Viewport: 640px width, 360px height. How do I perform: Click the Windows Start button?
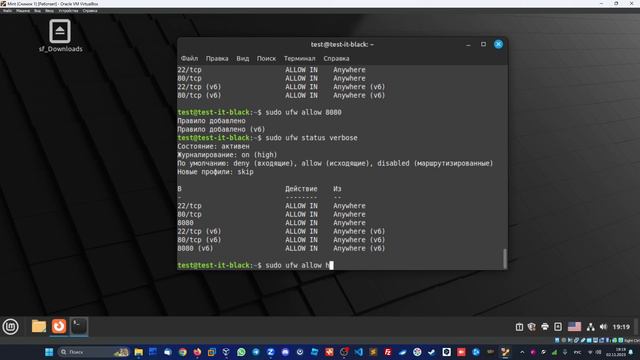pos(49,352)
